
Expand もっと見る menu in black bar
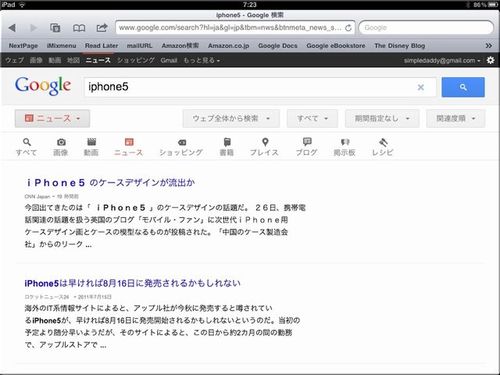(x=201, y=60)
